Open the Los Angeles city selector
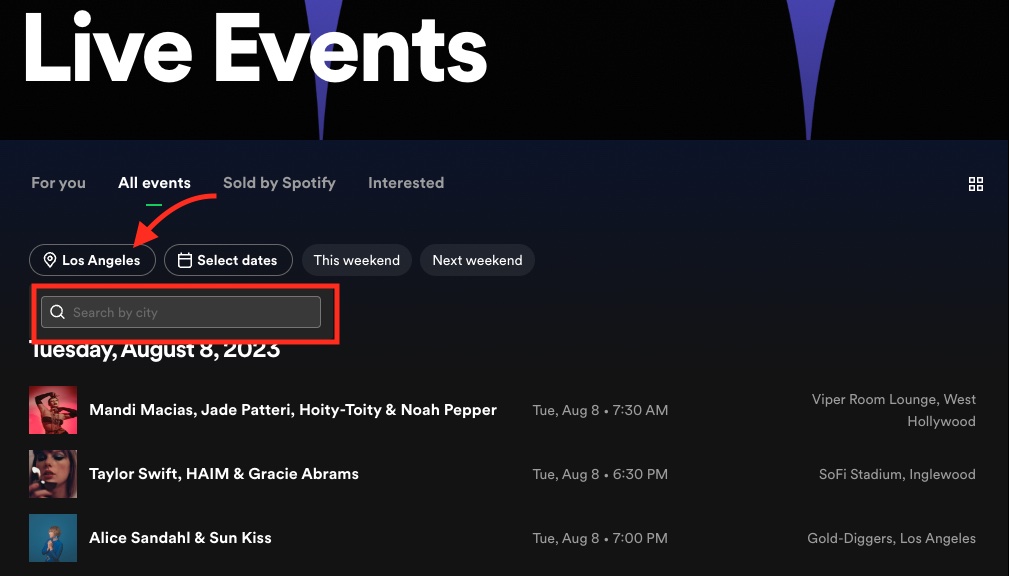The height and width of the screenshot is (576, 1009). coord(92,260)
